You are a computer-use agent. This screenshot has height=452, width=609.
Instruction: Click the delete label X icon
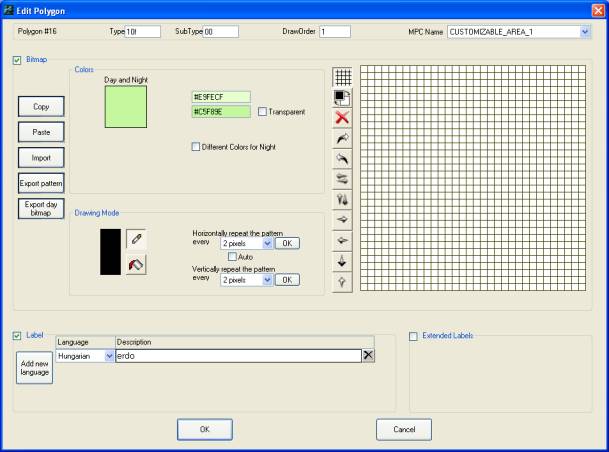point(368,355)
